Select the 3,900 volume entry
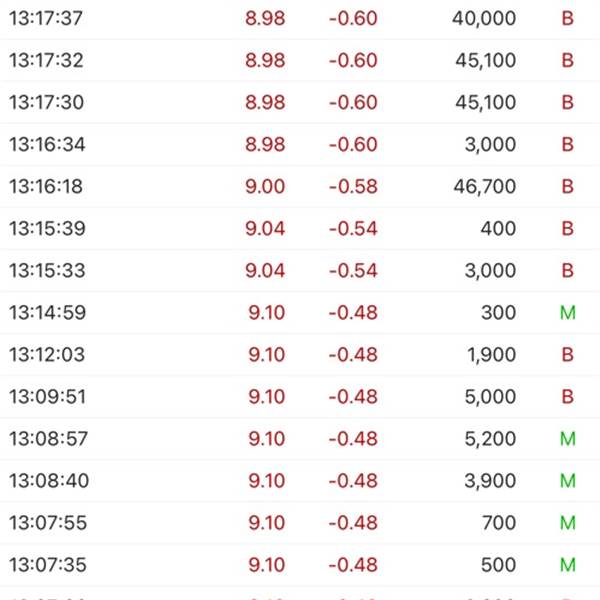 point(490,480)
